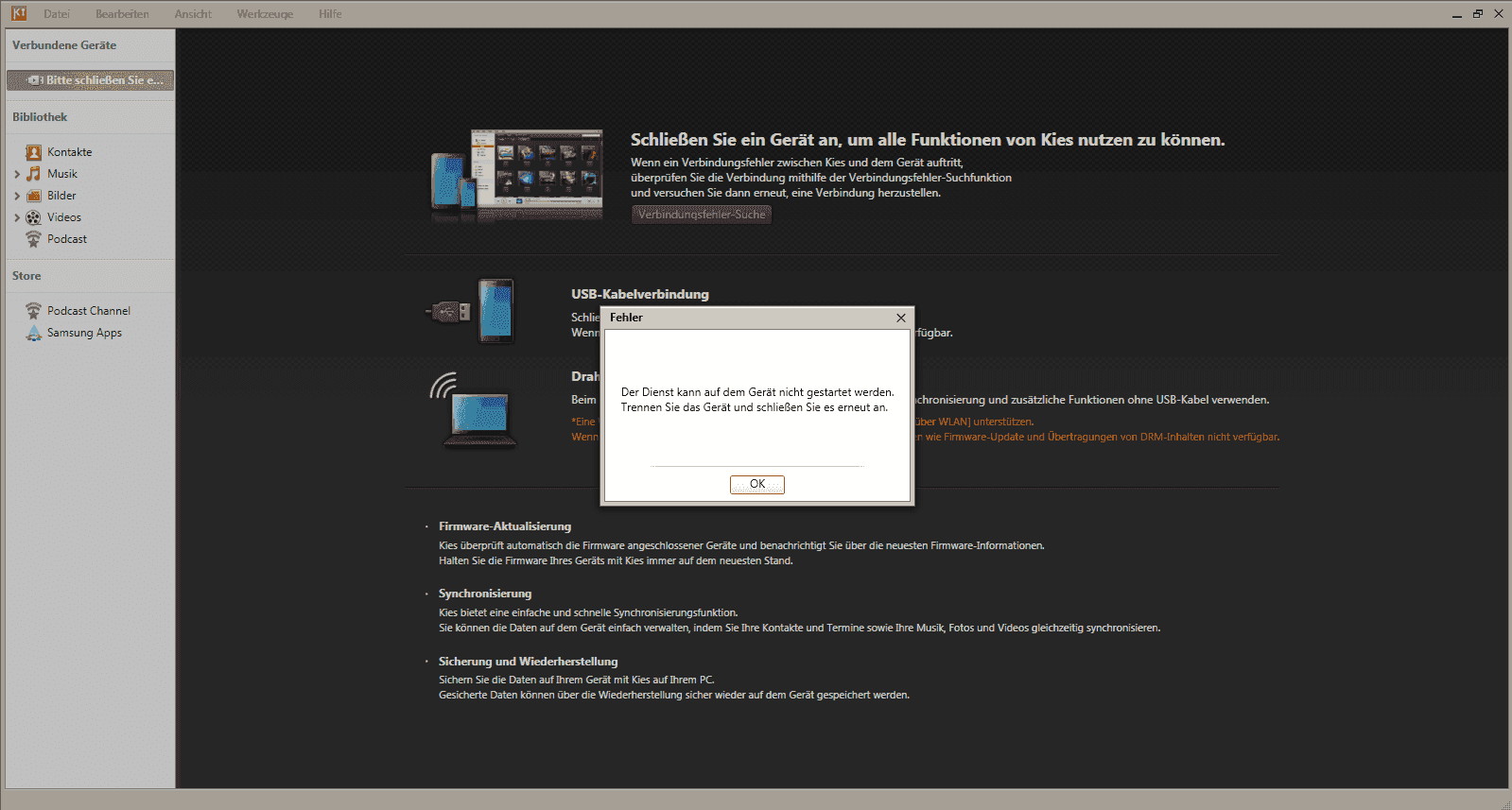Screen dimensions: 1512x810
Task: Click the Bibliothek section header
Action: coord(40,117)
